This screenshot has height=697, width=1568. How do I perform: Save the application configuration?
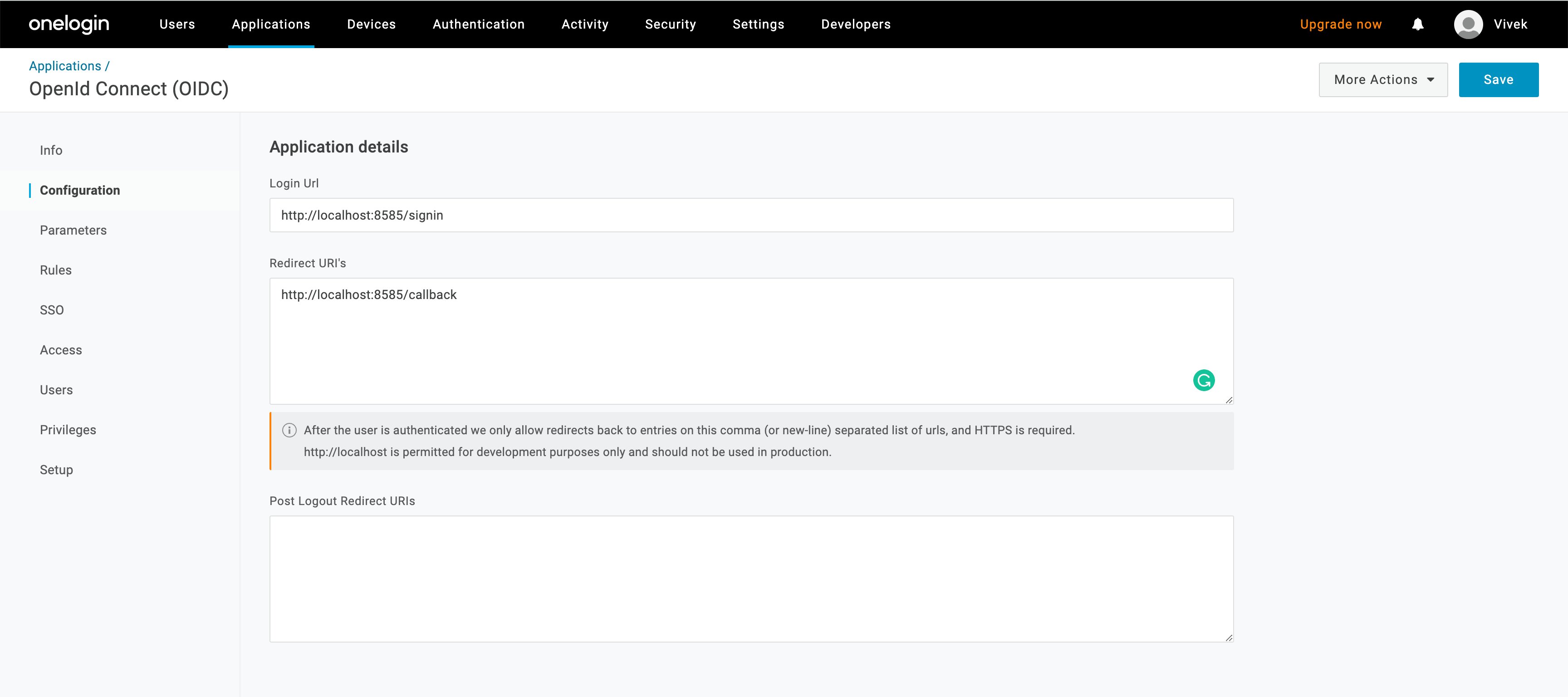1499,80
